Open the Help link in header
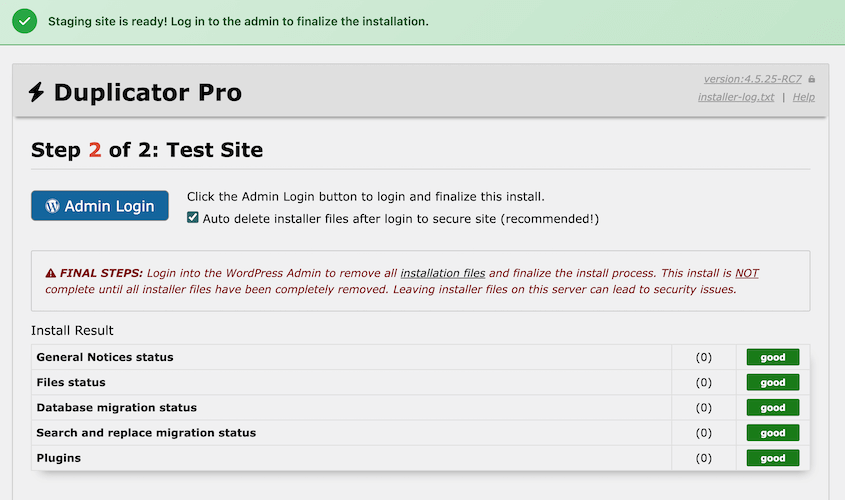The image size is (845, 500). [x=803, y=97]
